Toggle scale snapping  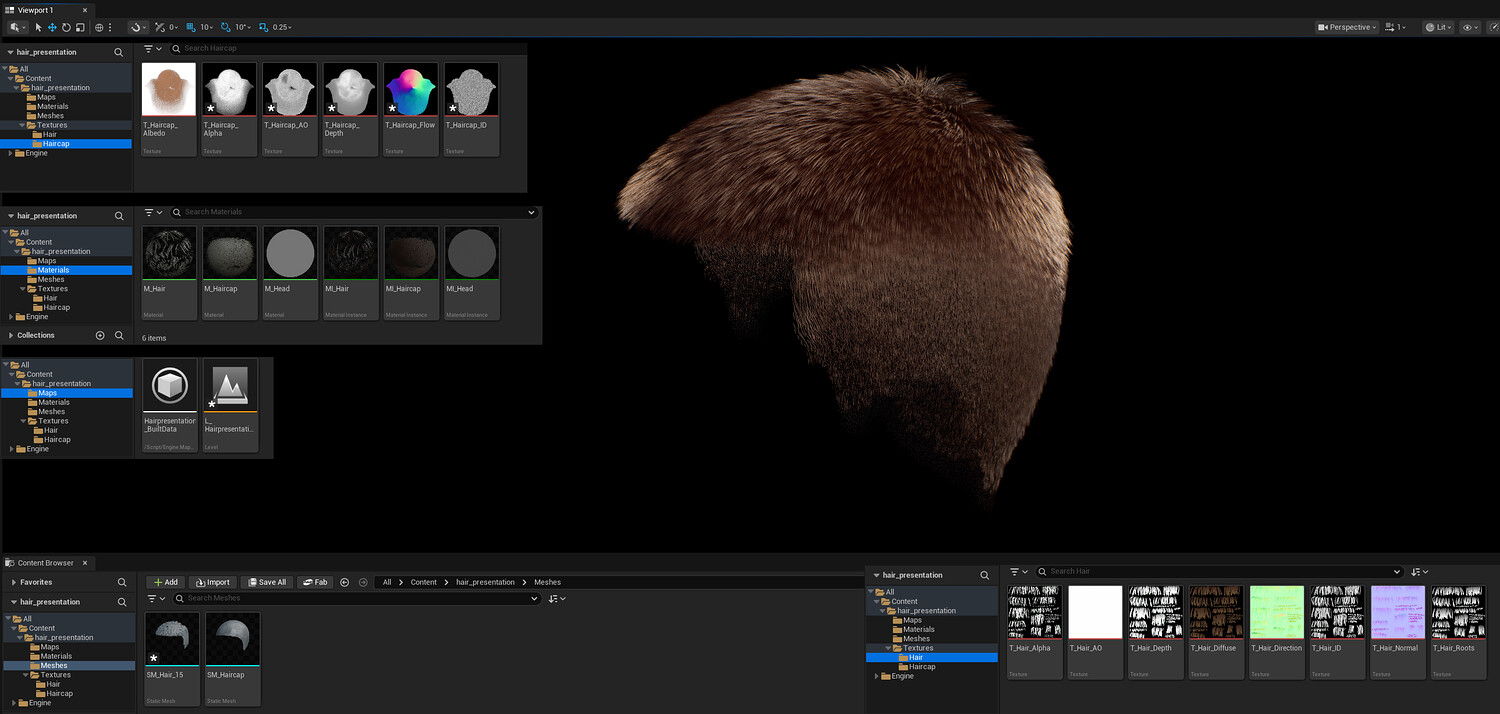pos(263,28)
